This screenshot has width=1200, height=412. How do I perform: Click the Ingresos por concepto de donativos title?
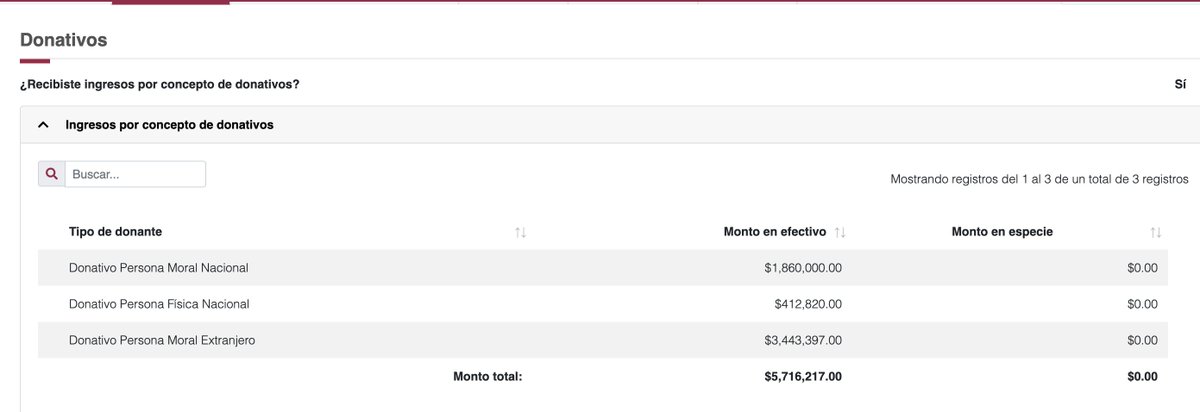[x=169, y=125]
